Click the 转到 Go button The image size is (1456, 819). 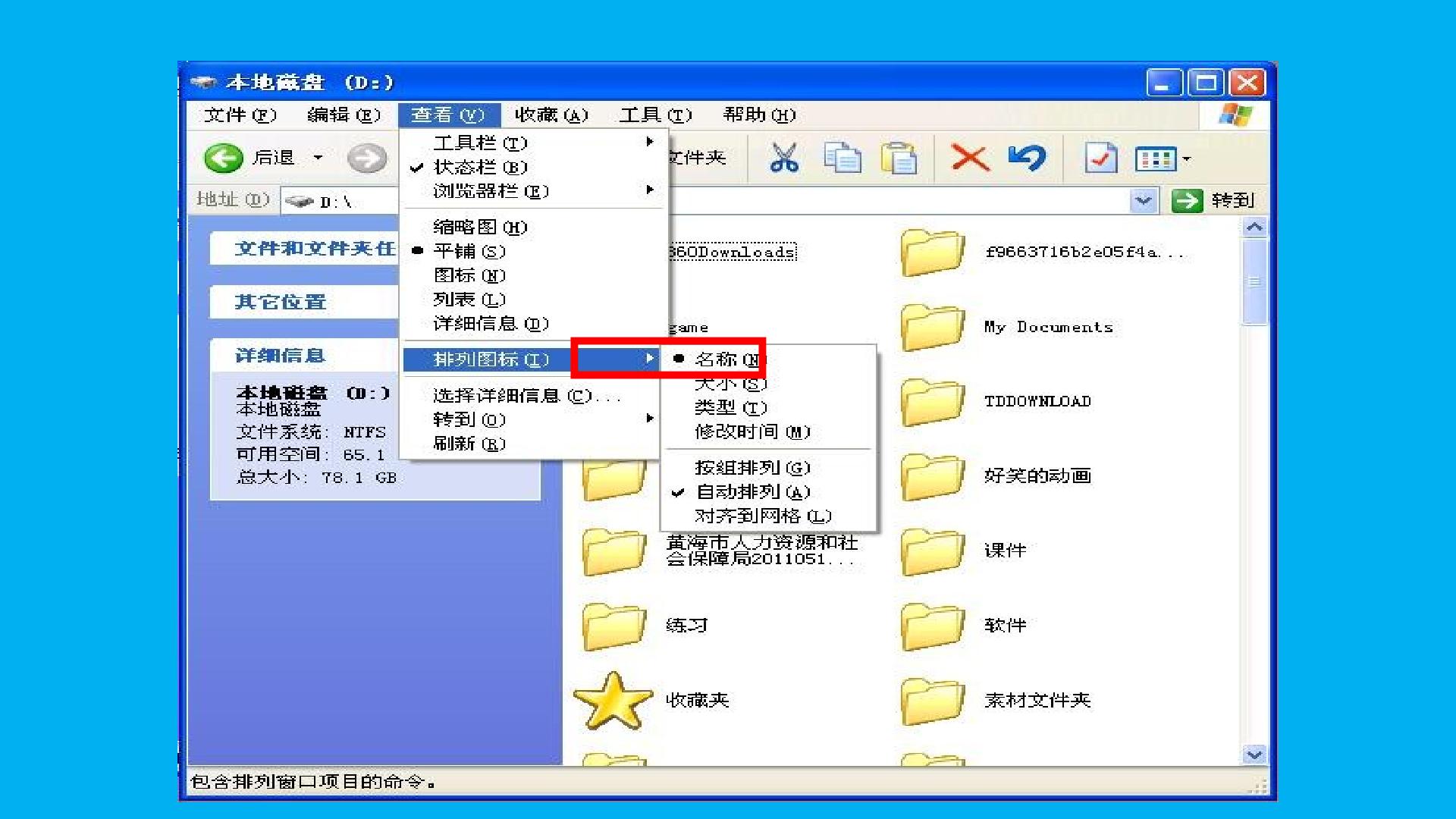coord(1213,201)
